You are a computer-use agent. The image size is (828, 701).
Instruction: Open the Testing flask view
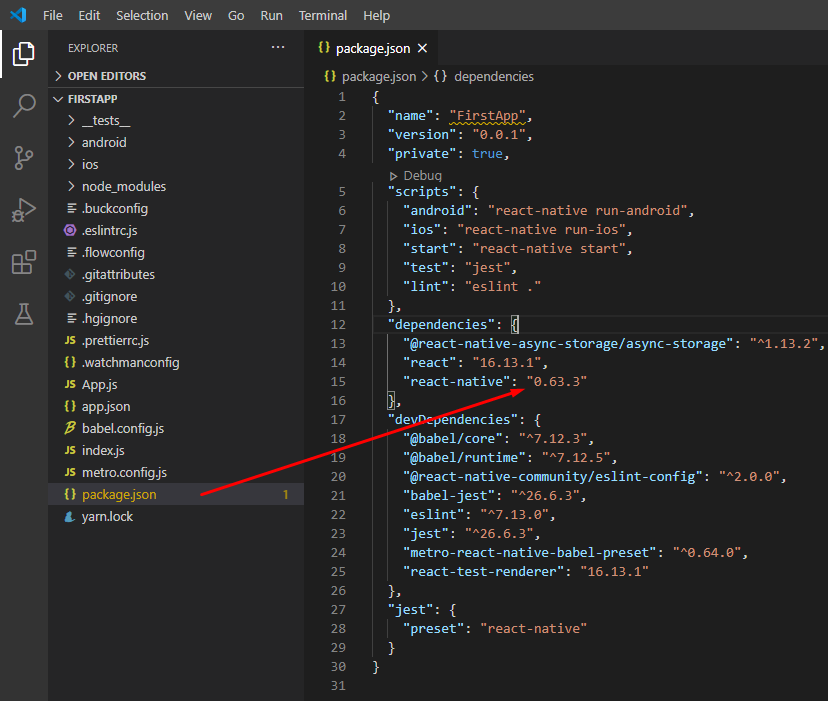click(x=24, y=314)
